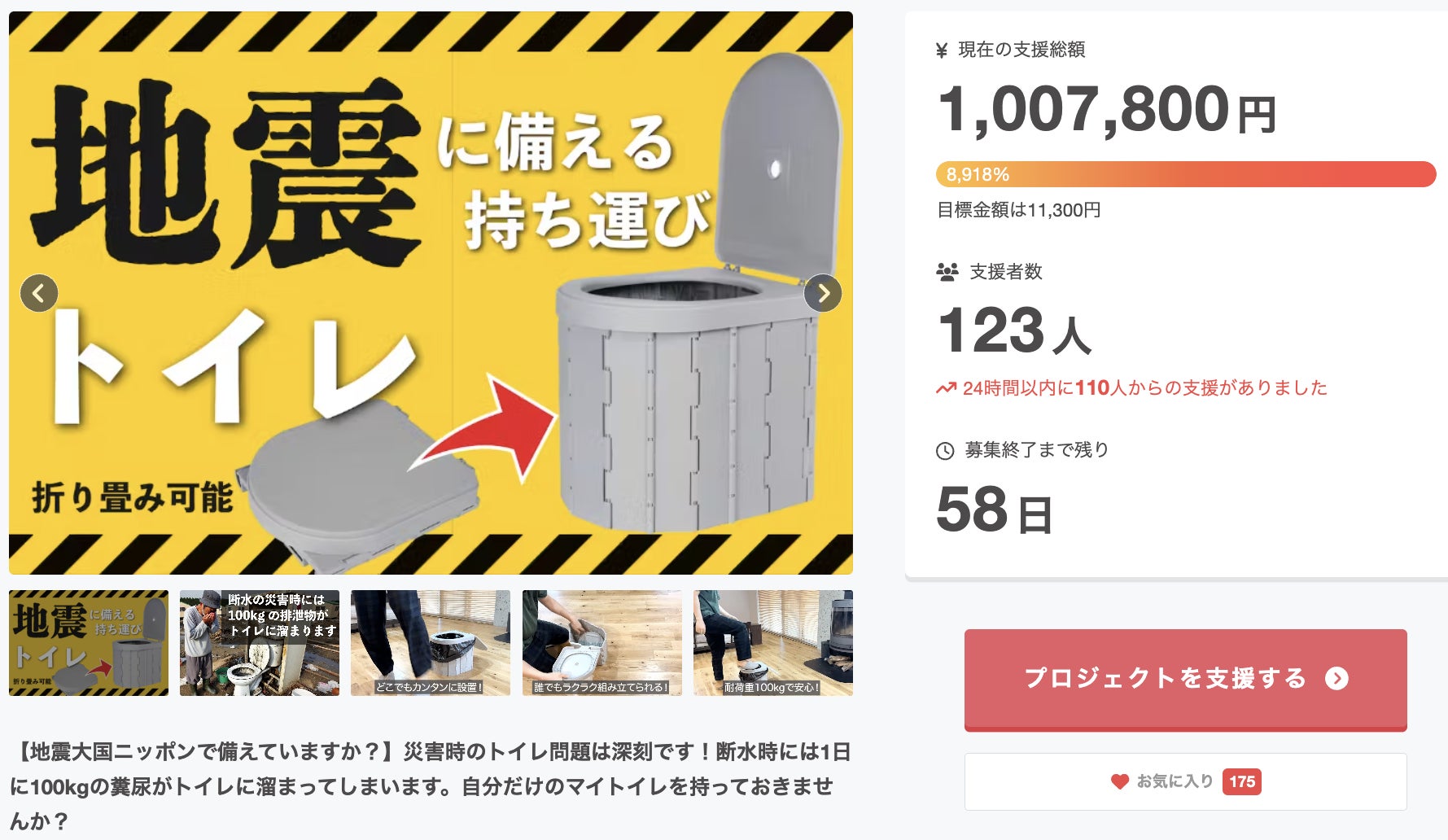Select the first 地震トイレ thumbnail

[x=89, y=643]
